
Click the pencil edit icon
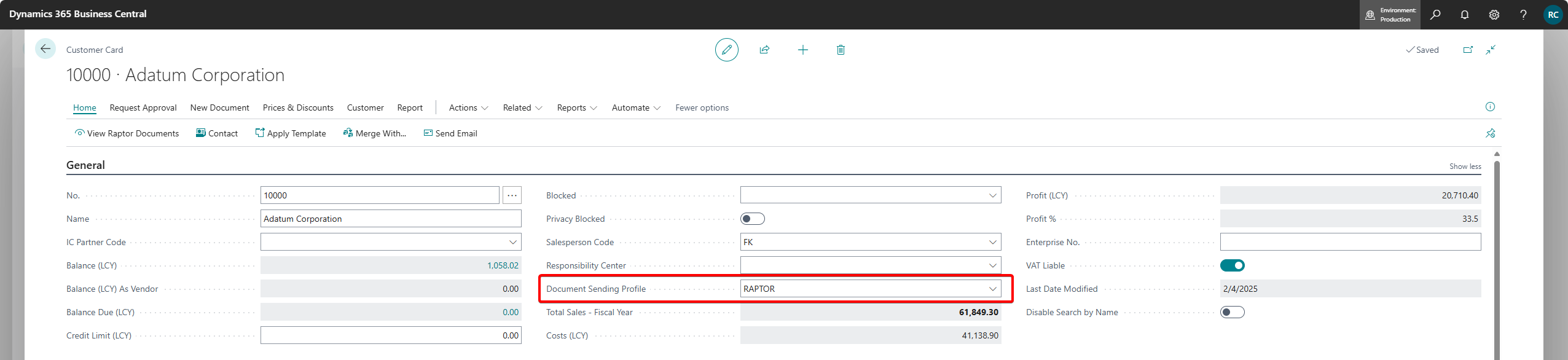click(726, 50)
